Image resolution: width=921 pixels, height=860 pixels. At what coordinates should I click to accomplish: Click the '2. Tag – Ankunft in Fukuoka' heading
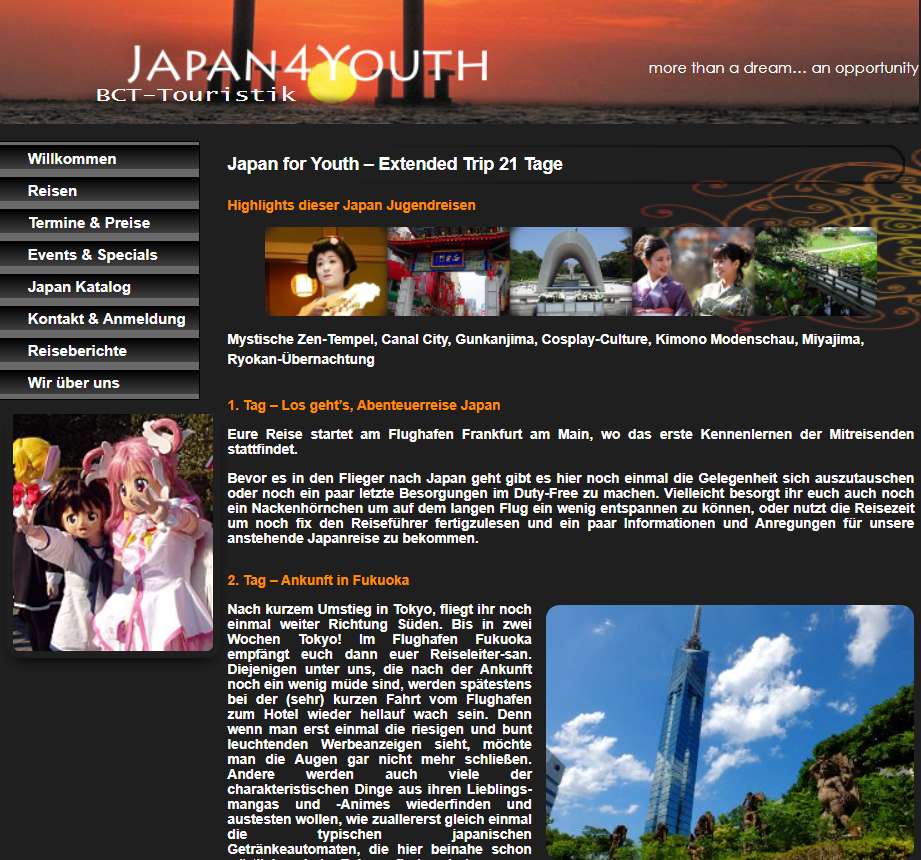tap(318, 580)
